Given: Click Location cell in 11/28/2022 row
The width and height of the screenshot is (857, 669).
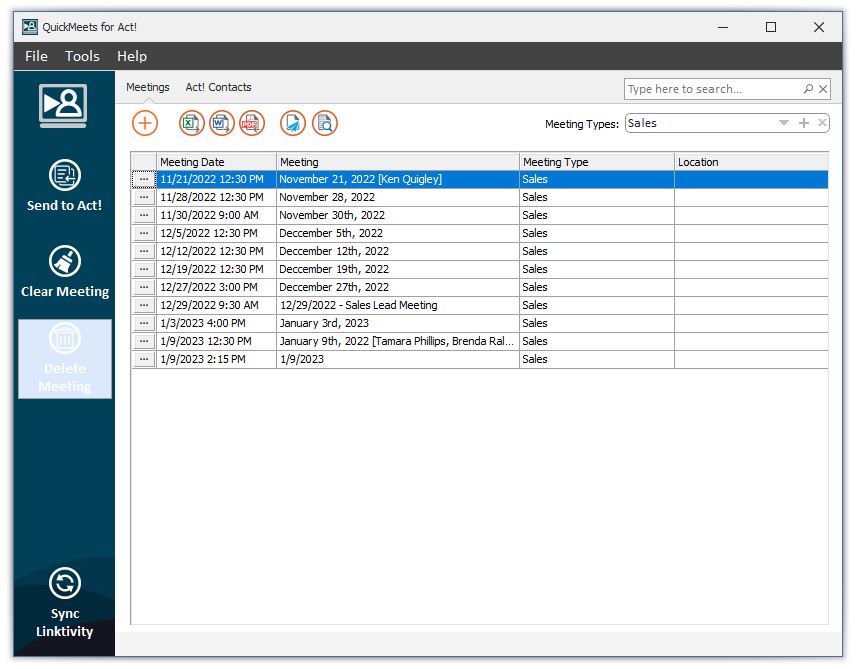Looking at the screenshot, I should point(752,197).
